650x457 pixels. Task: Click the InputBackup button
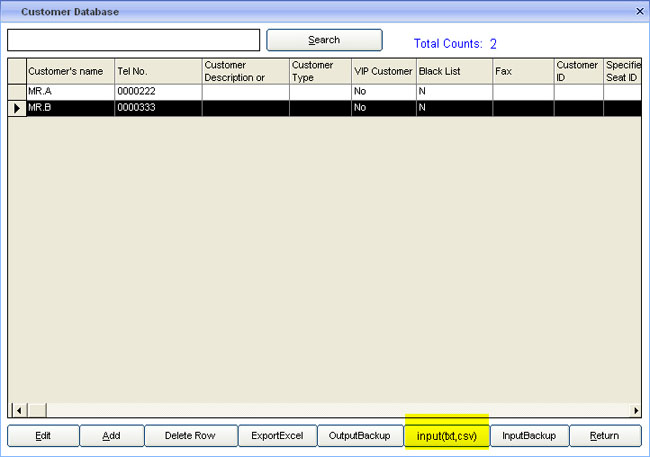(528, 436)
